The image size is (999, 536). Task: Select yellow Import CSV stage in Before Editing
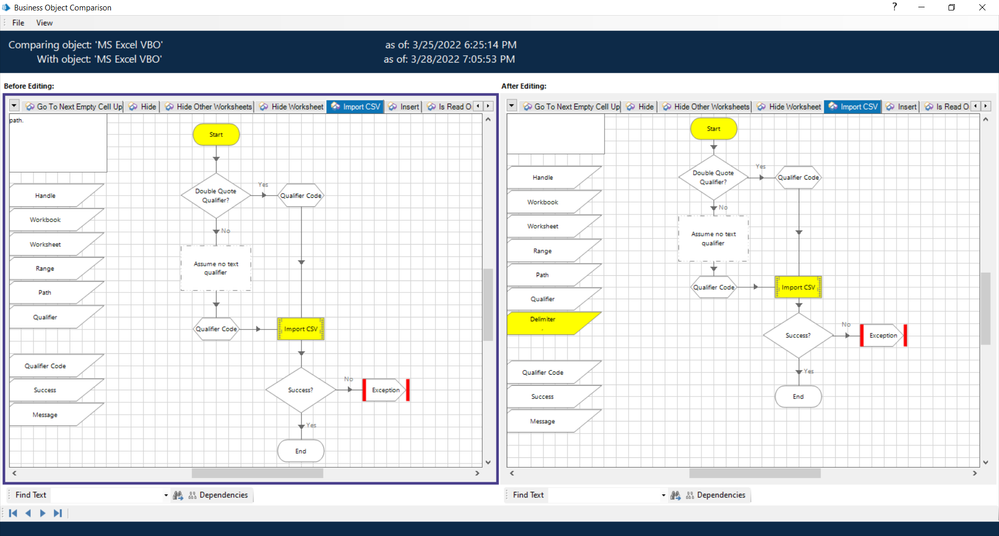click(301, 329)
